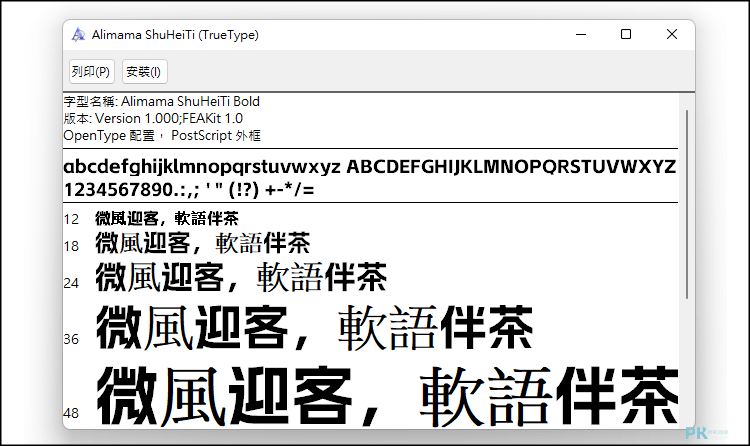Screen dimensions: 750x446
Task: Click the vertical scrollbar thumb
Action: 687,204
